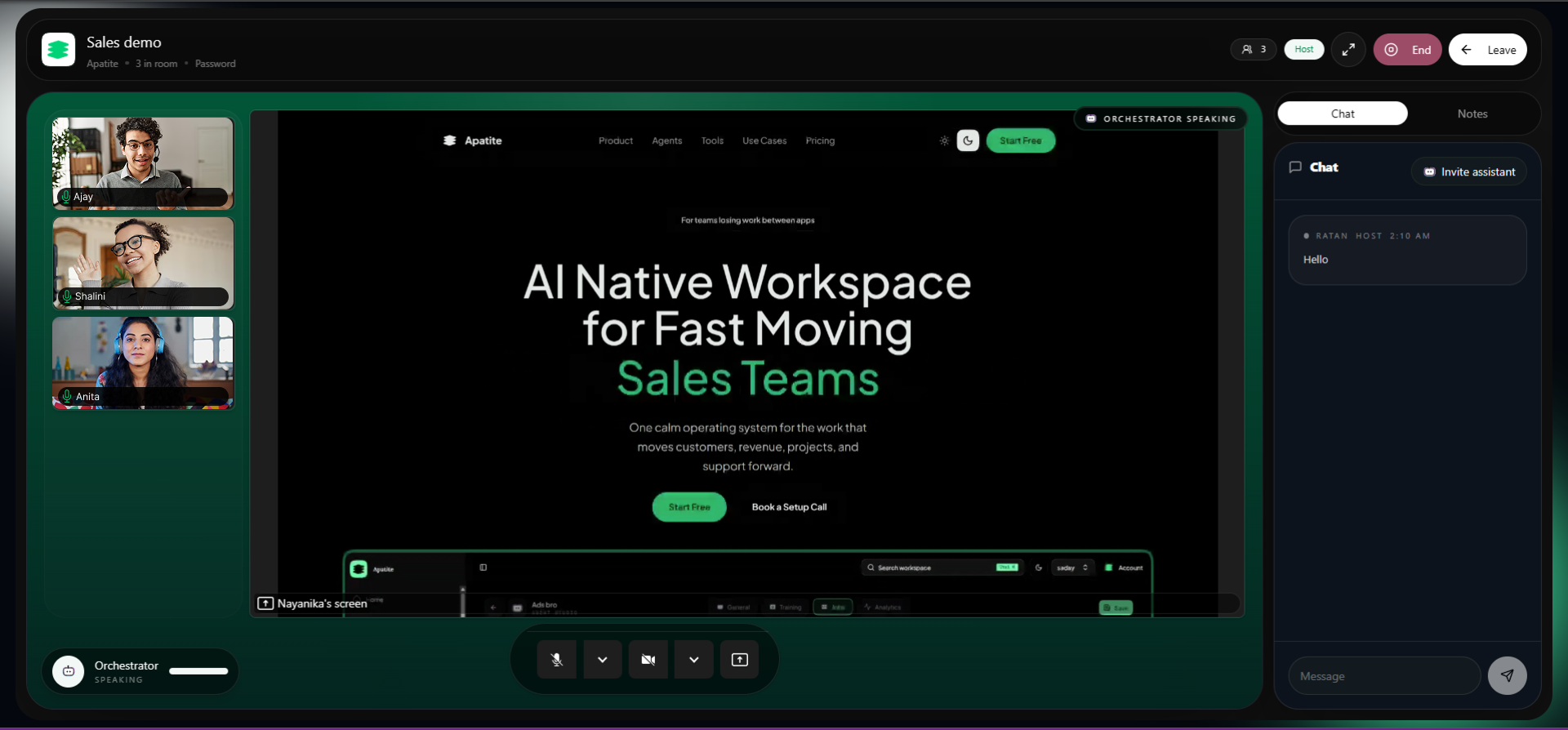Open Pricing on shared site
The image size is (1568, 730).
(820, 140)
